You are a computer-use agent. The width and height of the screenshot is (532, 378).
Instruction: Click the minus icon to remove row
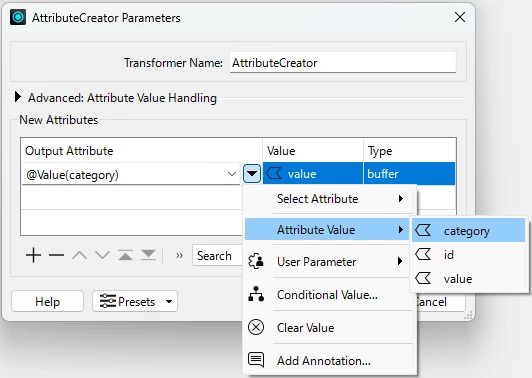click(56, 255)
